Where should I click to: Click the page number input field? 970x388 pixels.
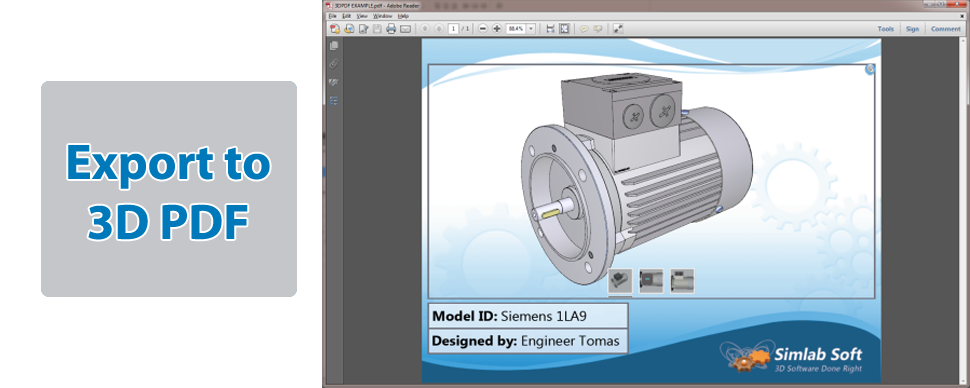(x=453, y=28)
